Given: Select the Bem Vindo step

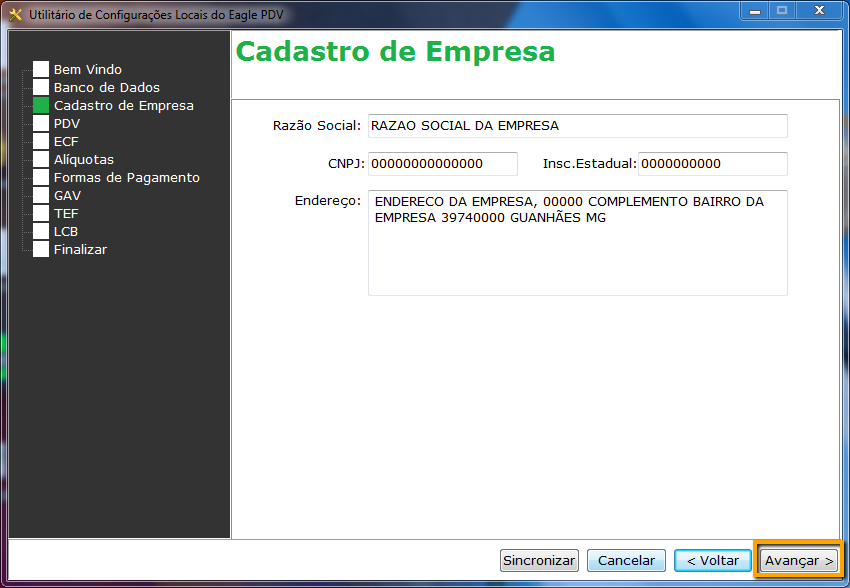Looking at the screenshot, I should pyautogui.click(x=87, y=69).
